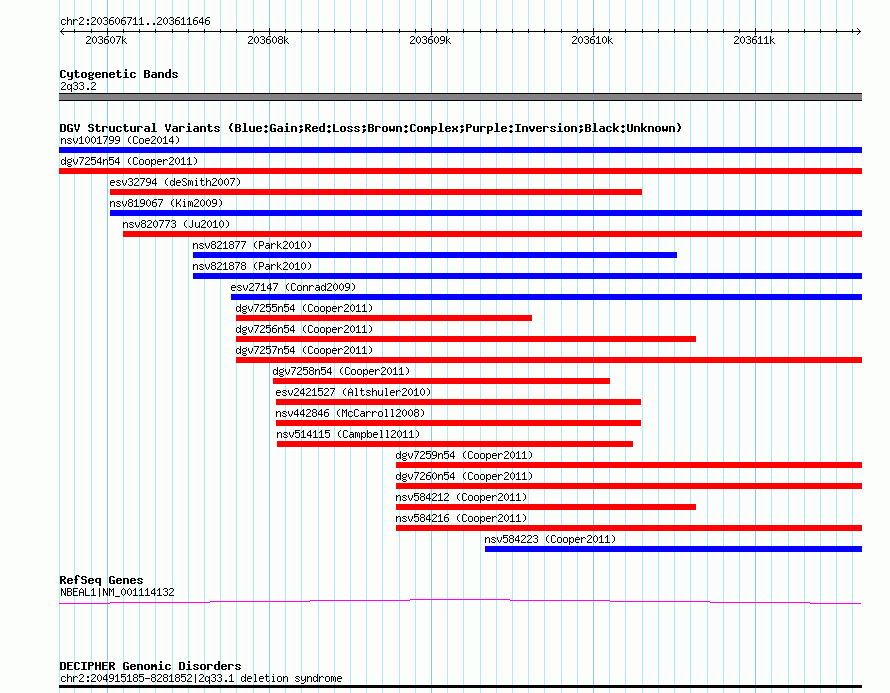
Task: Click the red dgv7256n54 loss bar
Action: (466, 339)
